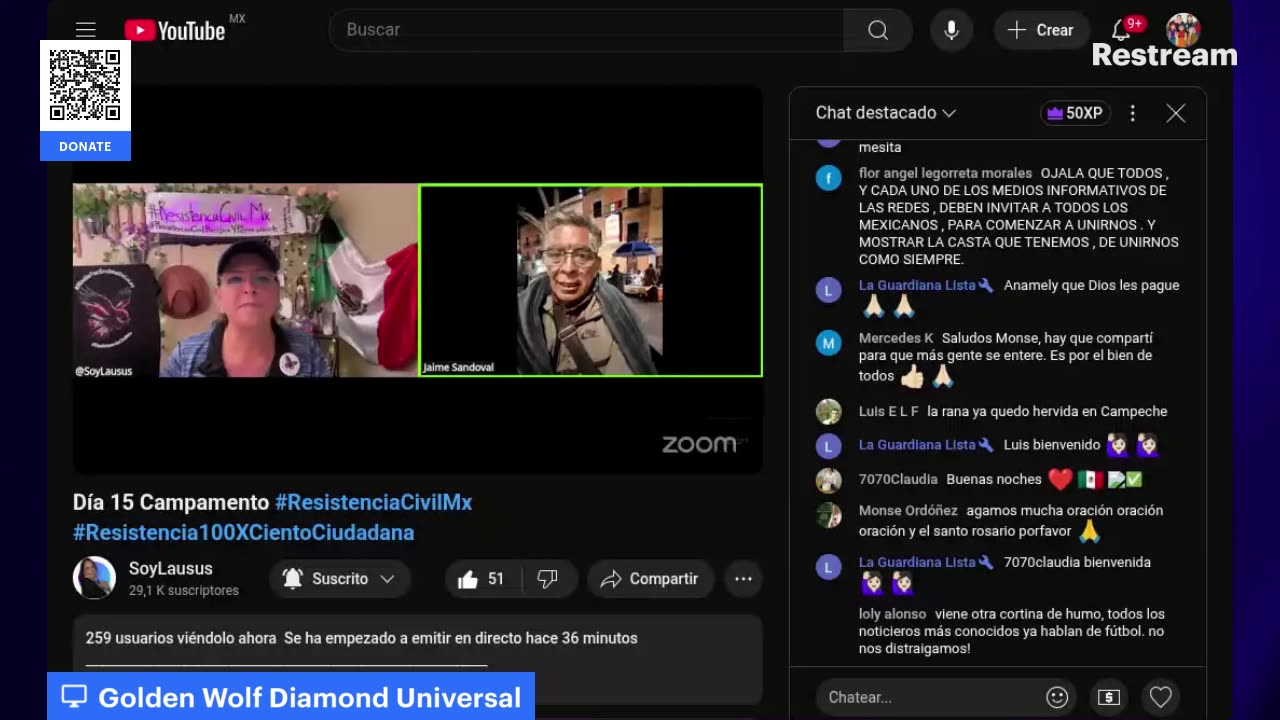Click Golden Wolf Diamond Universal banner

pyautogui.click(x=291, y=697)
